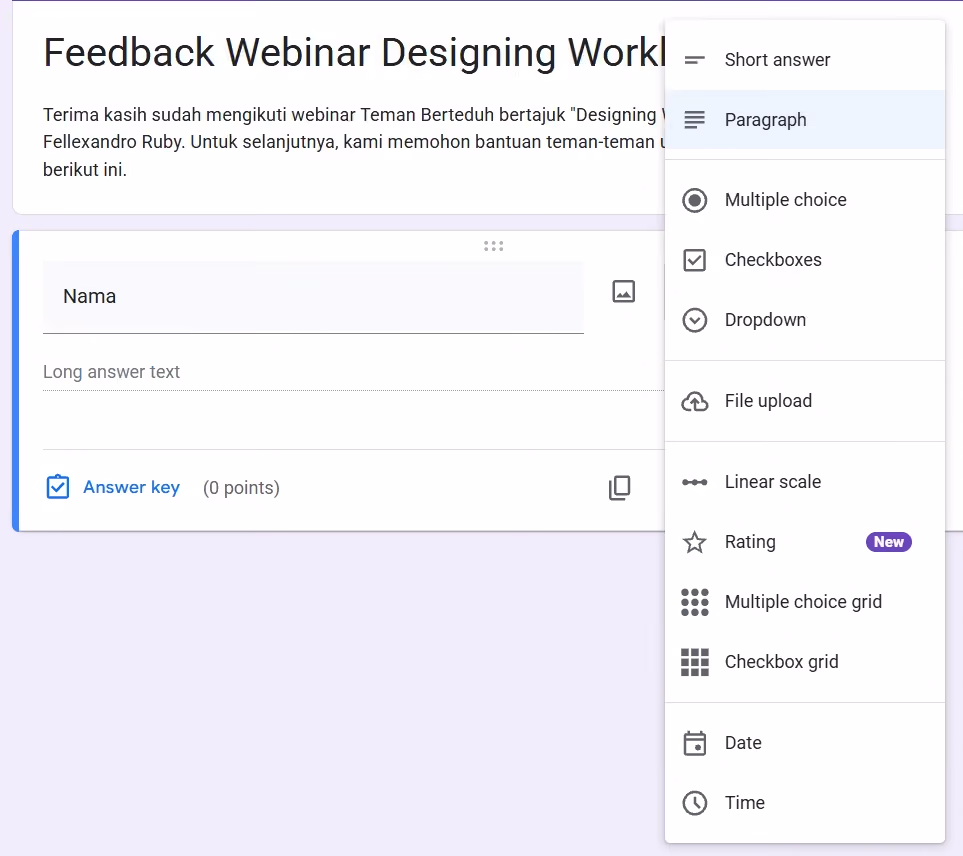Open the Answer key link
This screenshot has height=856, width=963.
131,487
